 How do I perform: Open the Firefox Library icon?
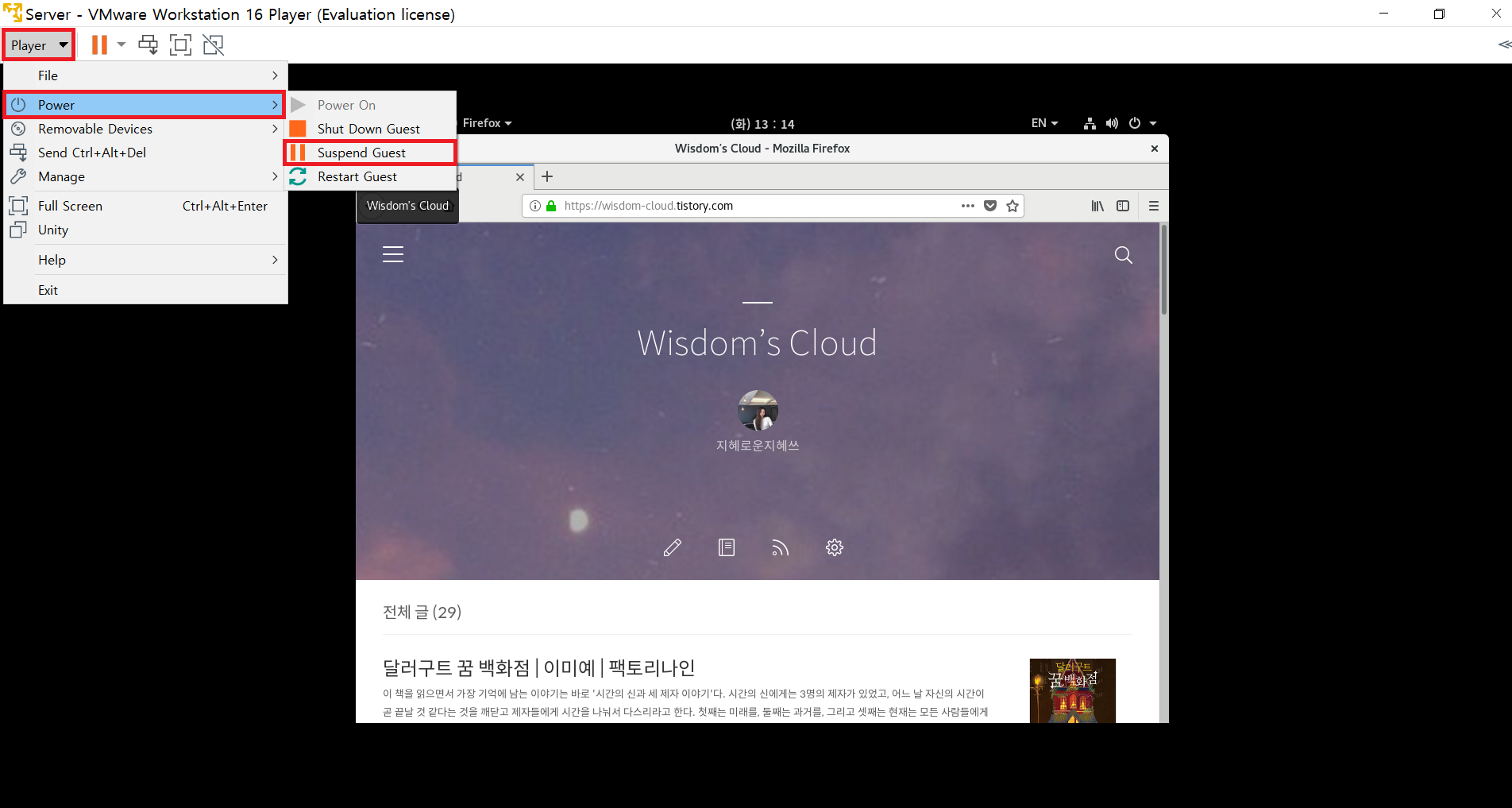[1097, 206]
